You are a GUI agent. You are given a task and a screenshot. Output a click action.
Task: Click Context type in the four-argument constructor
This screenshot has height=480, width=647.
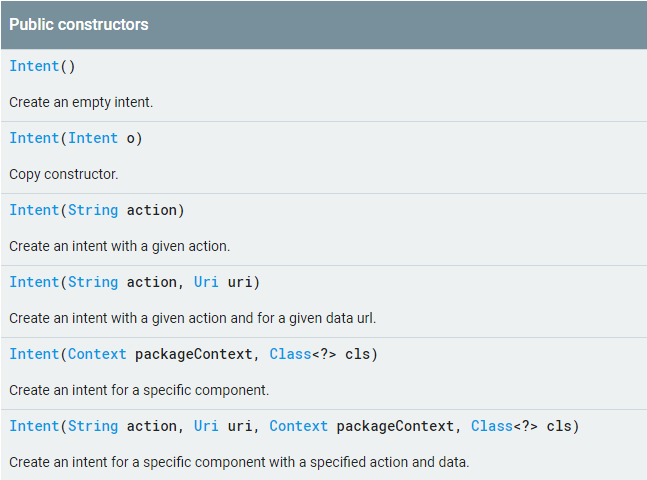(298, 426)
